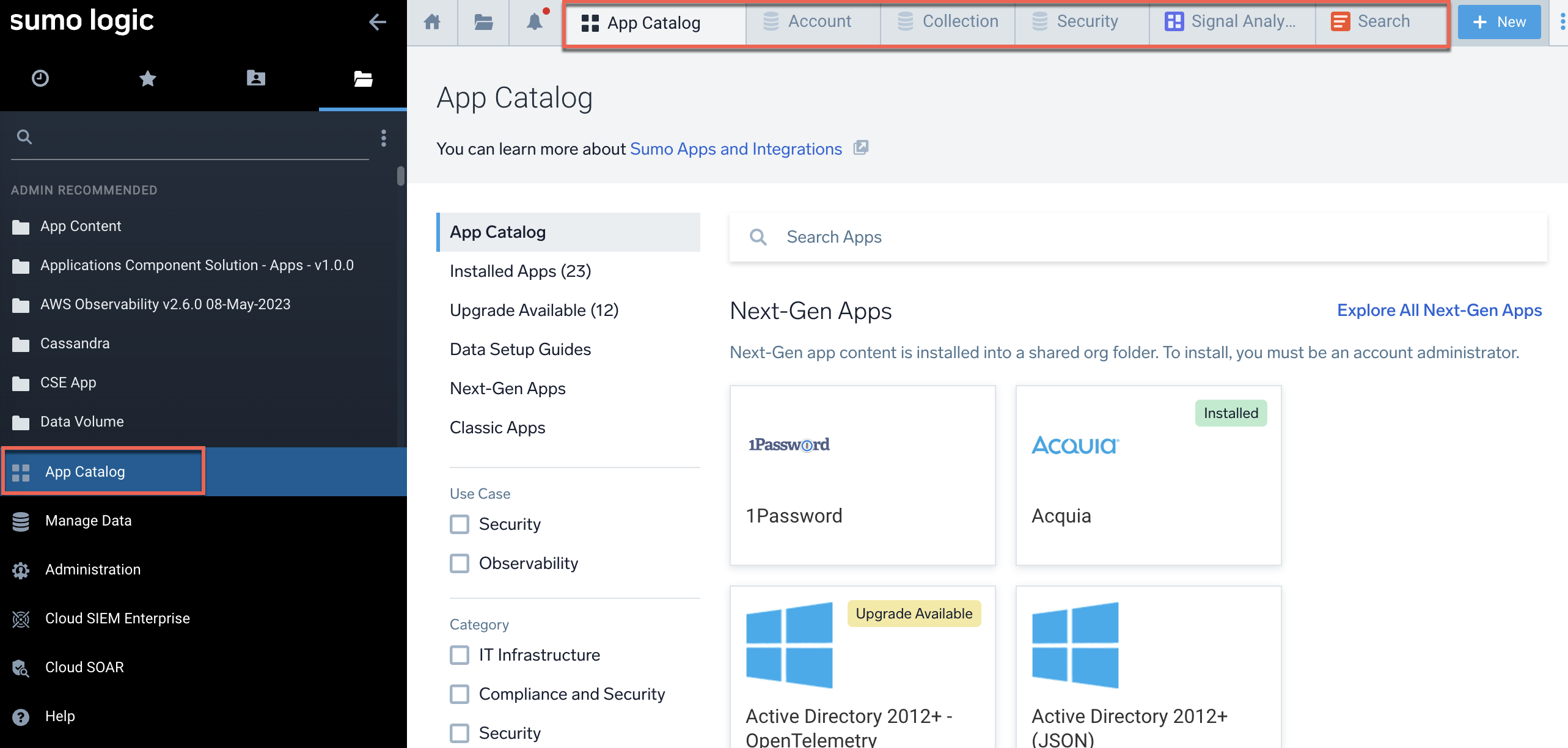Open the Personal folder icon tab
The height and width of the screenshot is (748, 1568).
pos(255,78)
